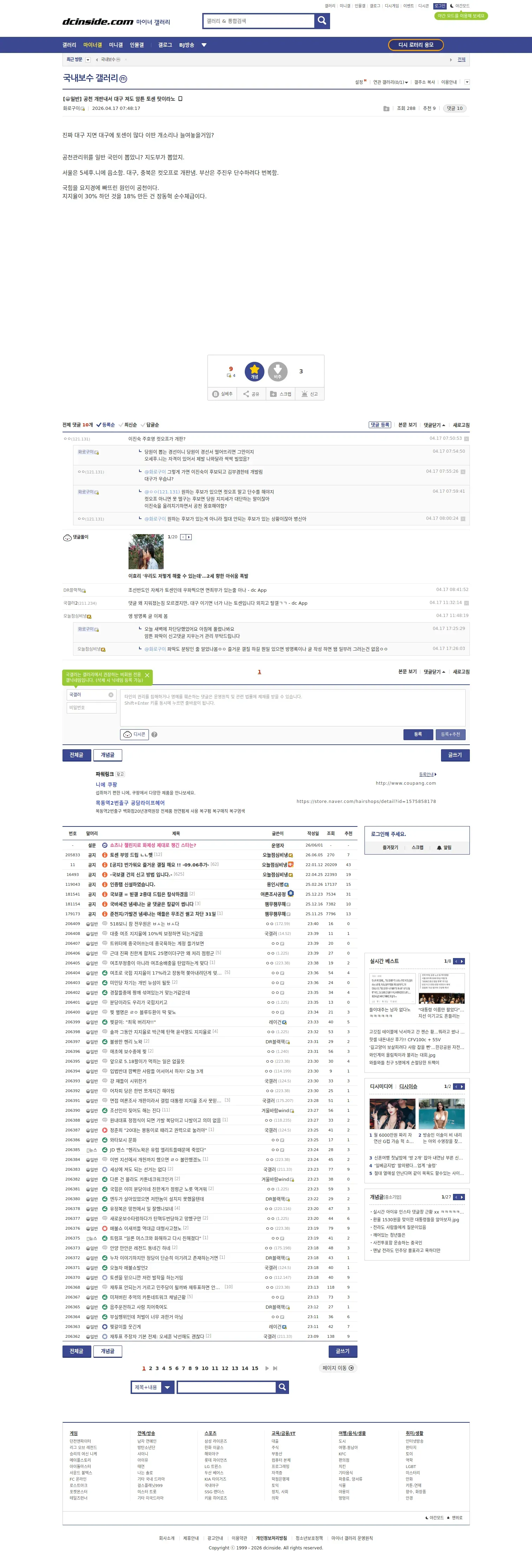
Task: Close the green nickname tooltip with X
Action: (147, 675)
